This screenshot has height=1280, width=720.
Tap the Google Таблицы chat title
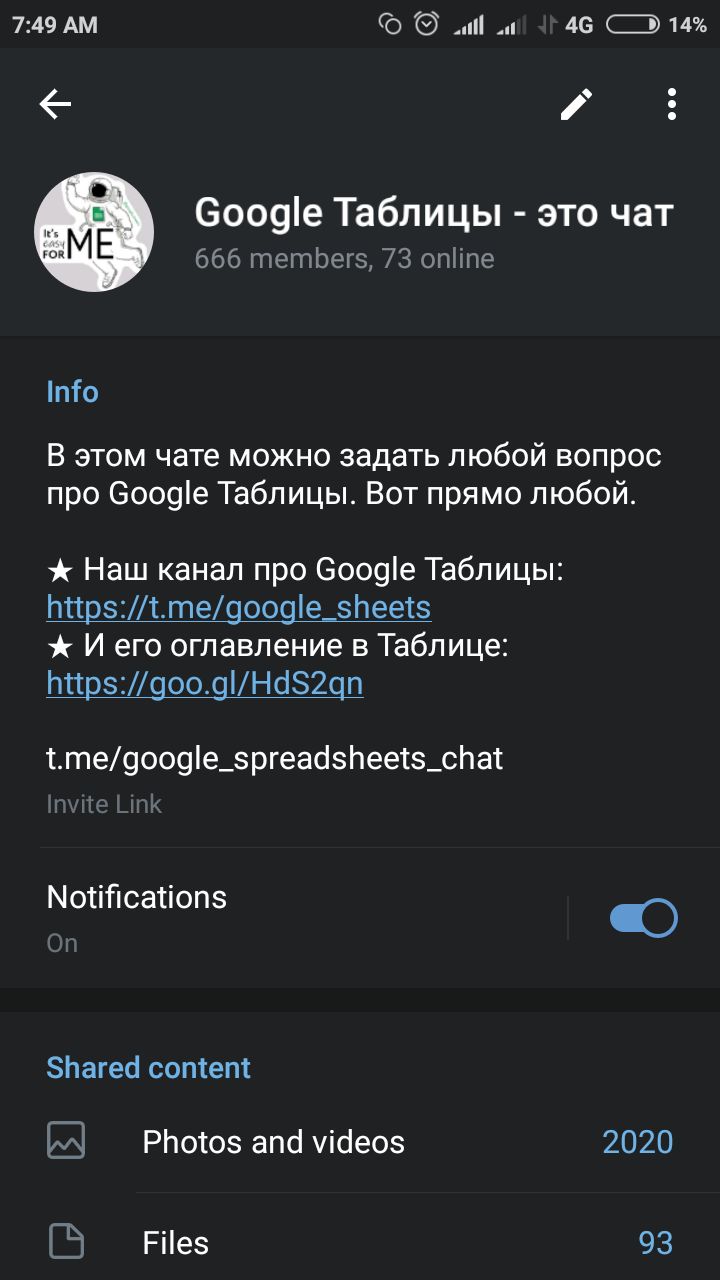click(x=434, y=213)
